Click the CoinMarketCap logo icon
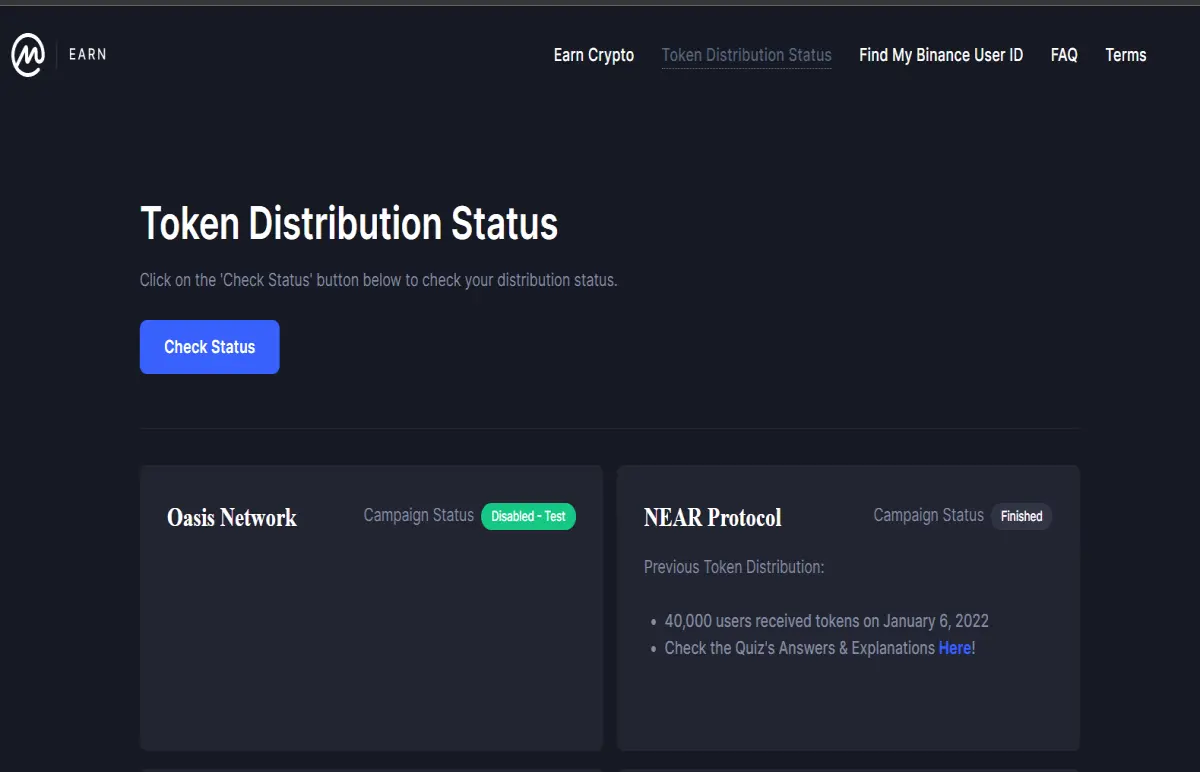This screenshot has height=772, width=1200. (x=28, y=55)
